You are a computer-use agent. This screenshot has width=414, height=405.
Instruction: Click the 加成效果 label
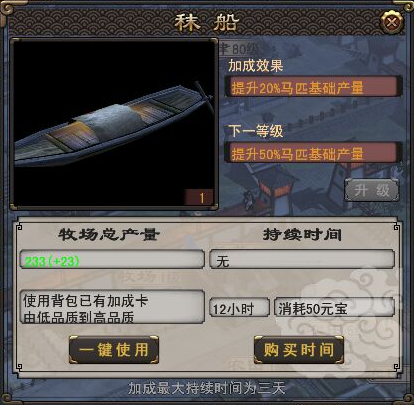pos(256,65)
